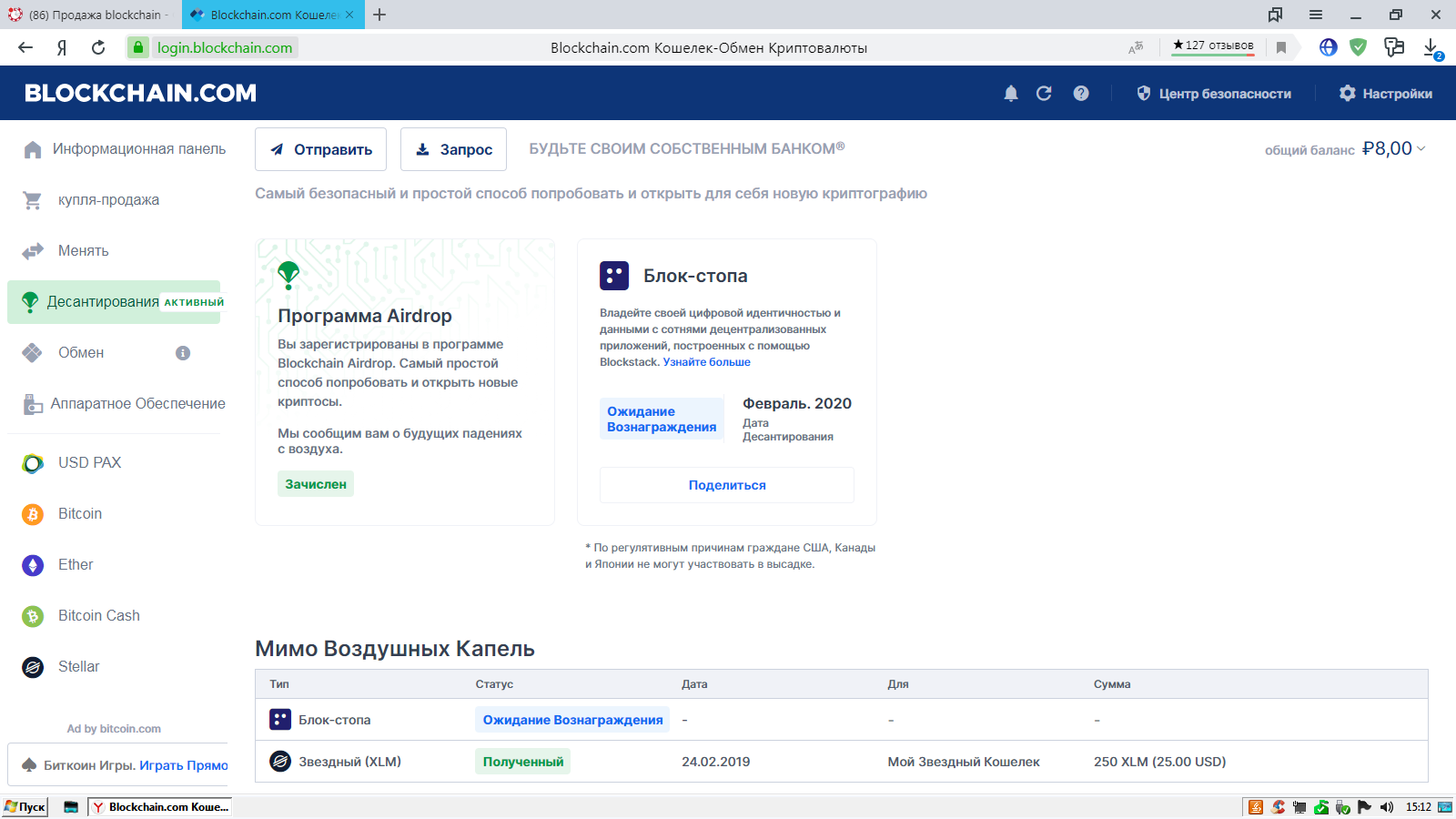Click the refresh icon in Blockchain header
Screen dimensions: 1456x819
pos(1044,93)
